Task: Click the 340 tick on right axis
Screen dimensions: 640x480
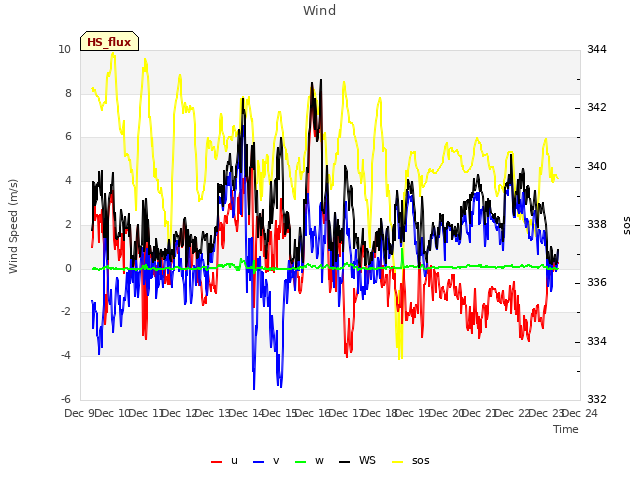Action: [597, 166]
